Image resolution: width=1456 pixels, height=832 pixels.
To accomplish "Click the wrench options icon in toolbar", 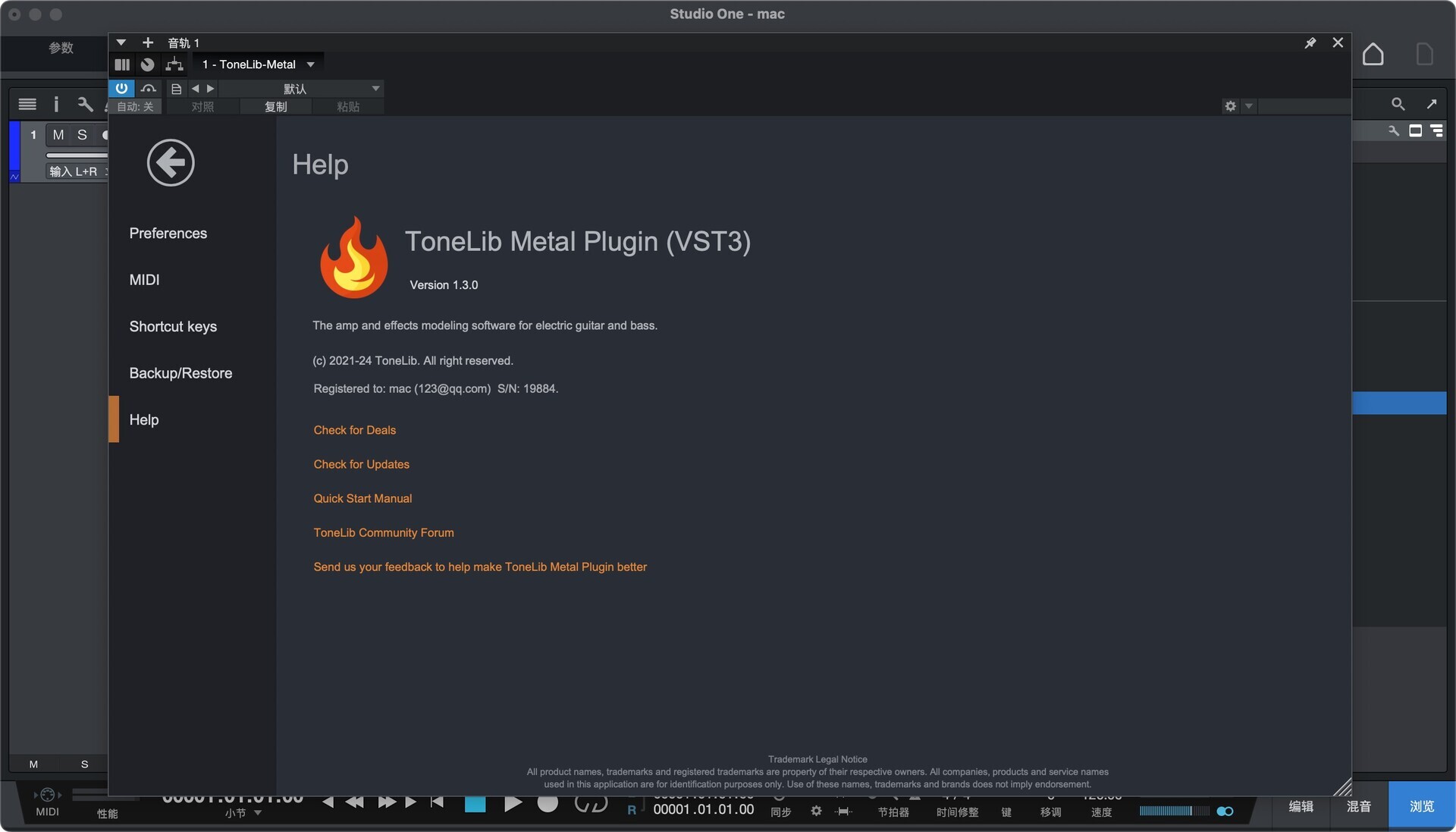I will pos(85,104).
